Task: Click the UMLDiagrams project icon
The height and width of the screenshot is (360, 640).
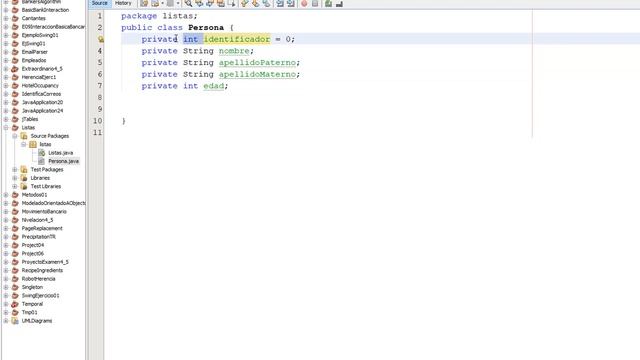Action: pyautogui.click(x=15, y=321)
